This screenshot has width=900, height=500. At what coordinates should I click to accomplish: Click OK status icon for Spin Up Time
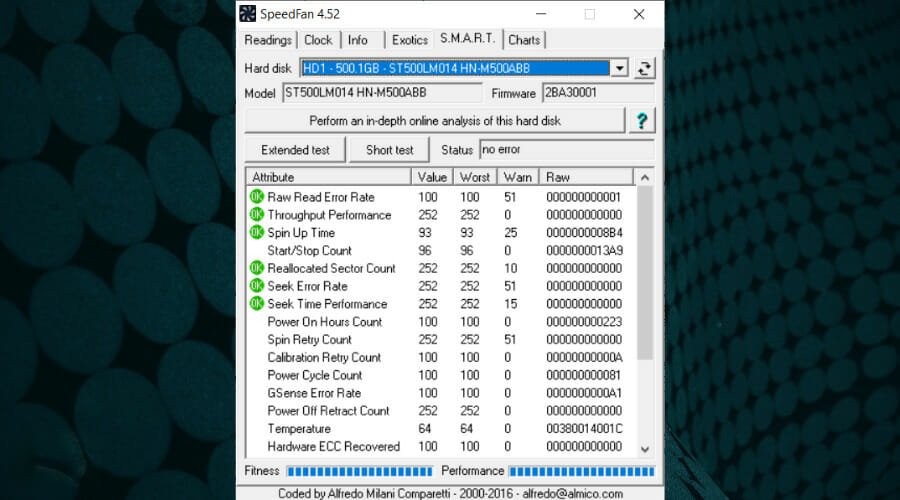point(257,232)
